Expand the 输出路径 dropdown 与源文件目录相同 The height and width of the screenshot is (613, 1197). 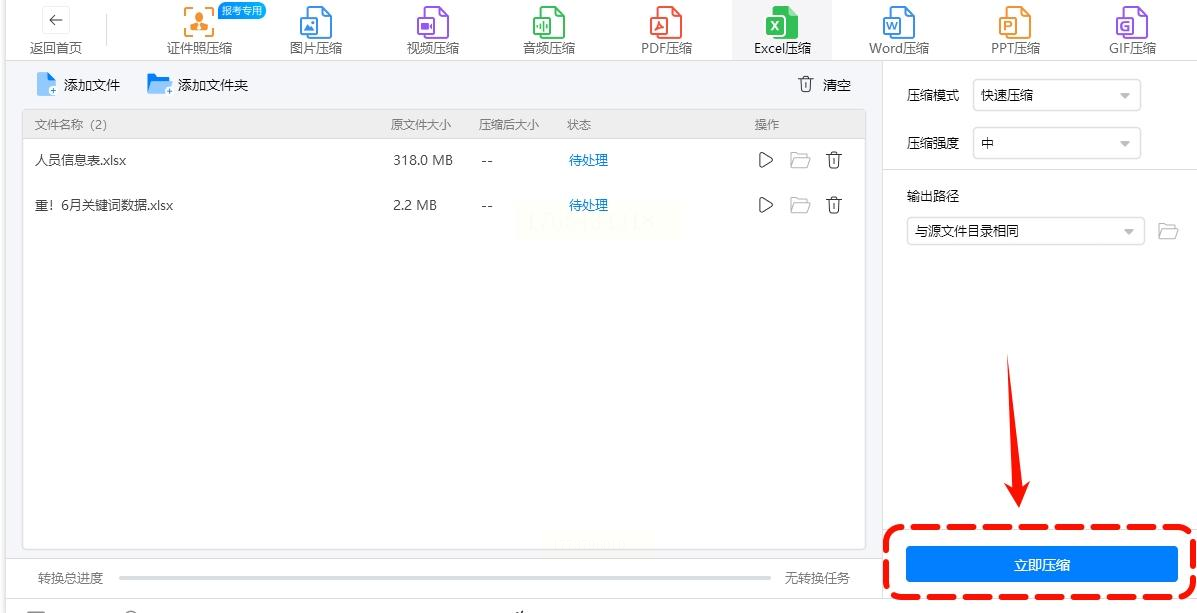1025,231
